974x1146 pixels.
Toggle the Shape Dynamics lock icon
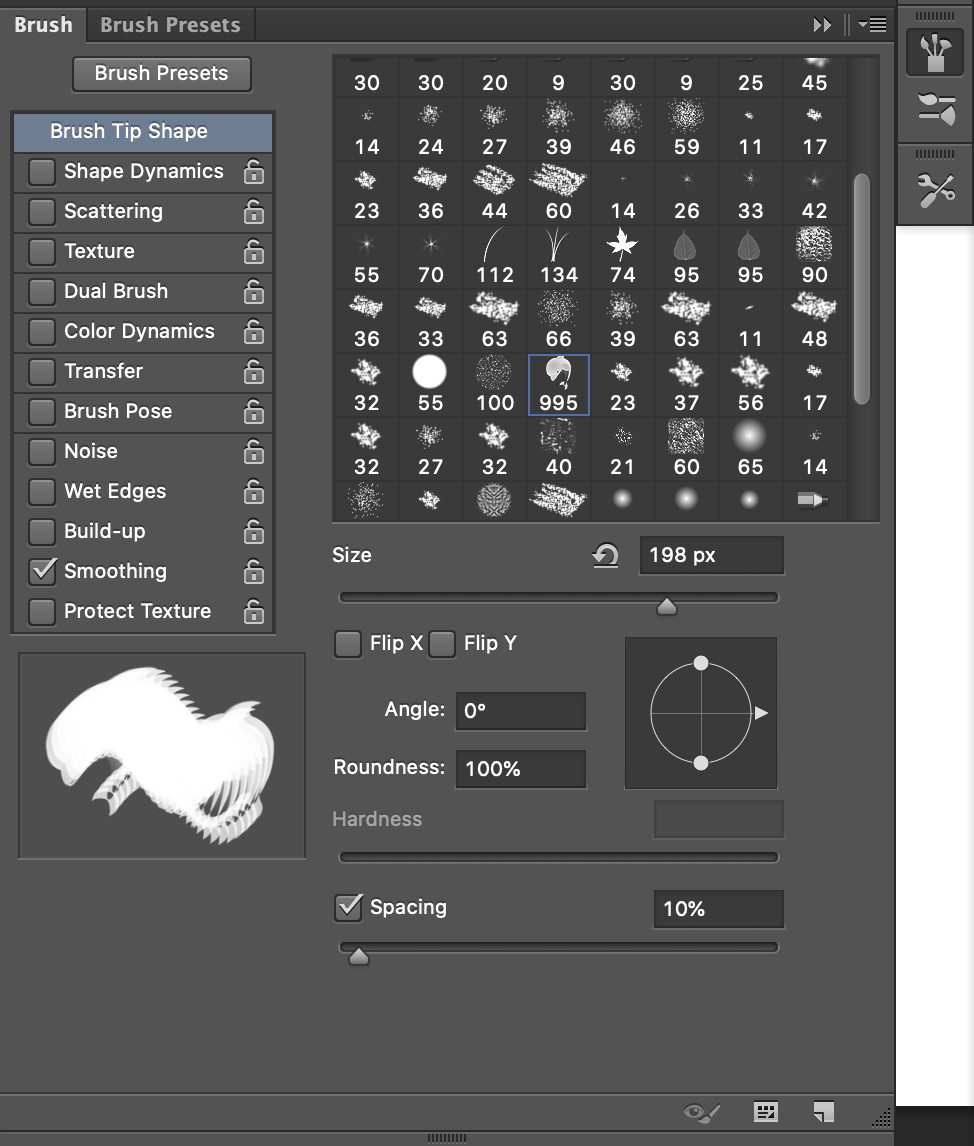[x=254, y=172]
